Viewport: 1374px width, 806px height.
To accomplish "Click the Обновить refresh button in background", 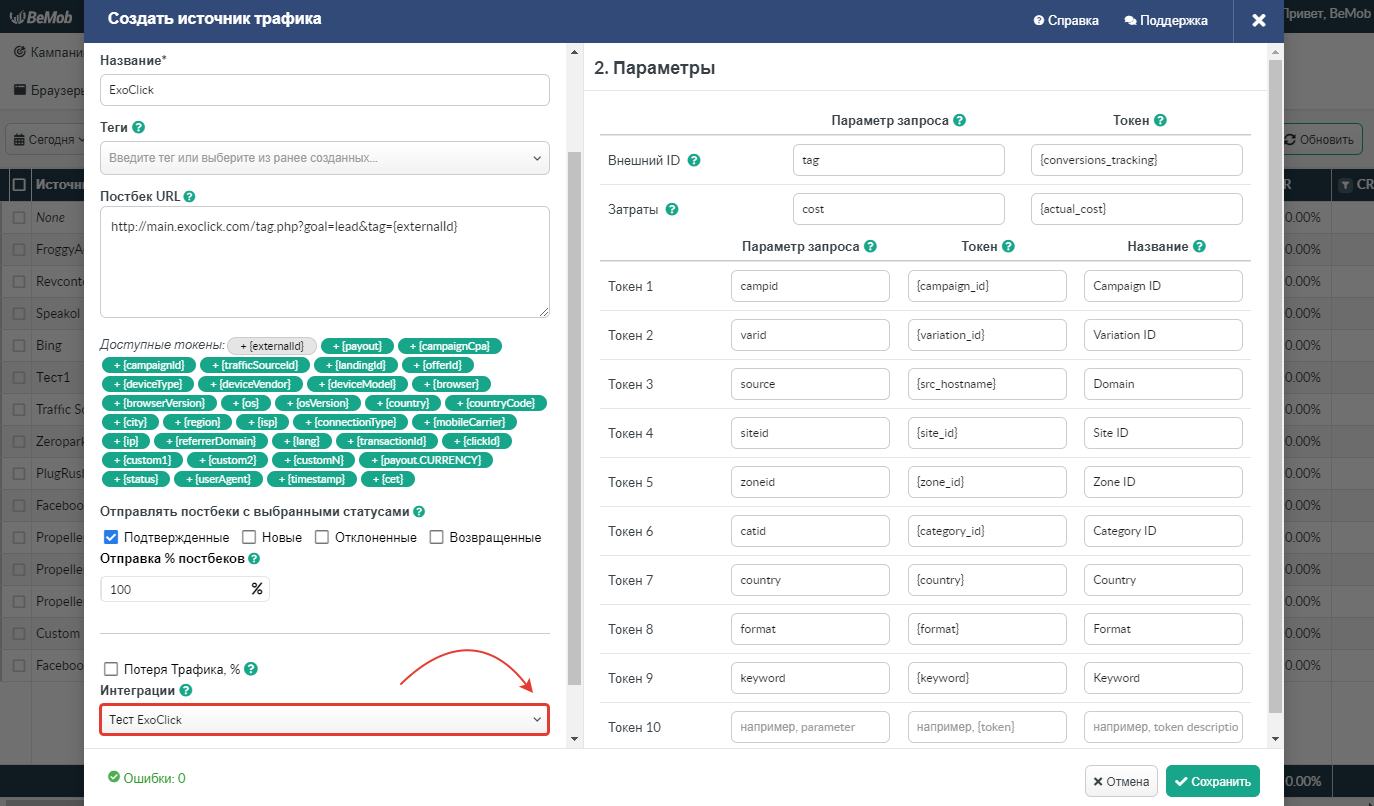I will tap(1322, 139).
